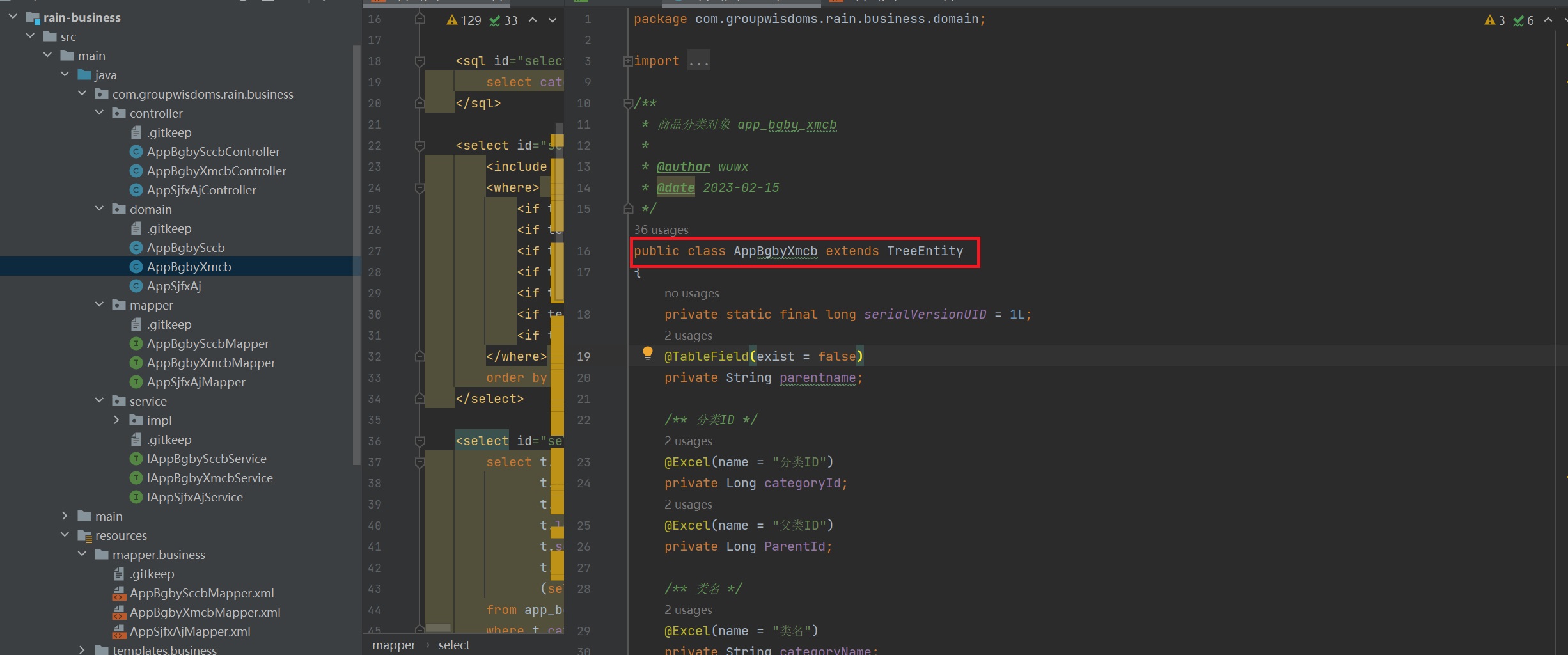This screenshot has width=1568, height=655.
Task: Fold the sql element at XML line 18
Action: pos(419,61)
